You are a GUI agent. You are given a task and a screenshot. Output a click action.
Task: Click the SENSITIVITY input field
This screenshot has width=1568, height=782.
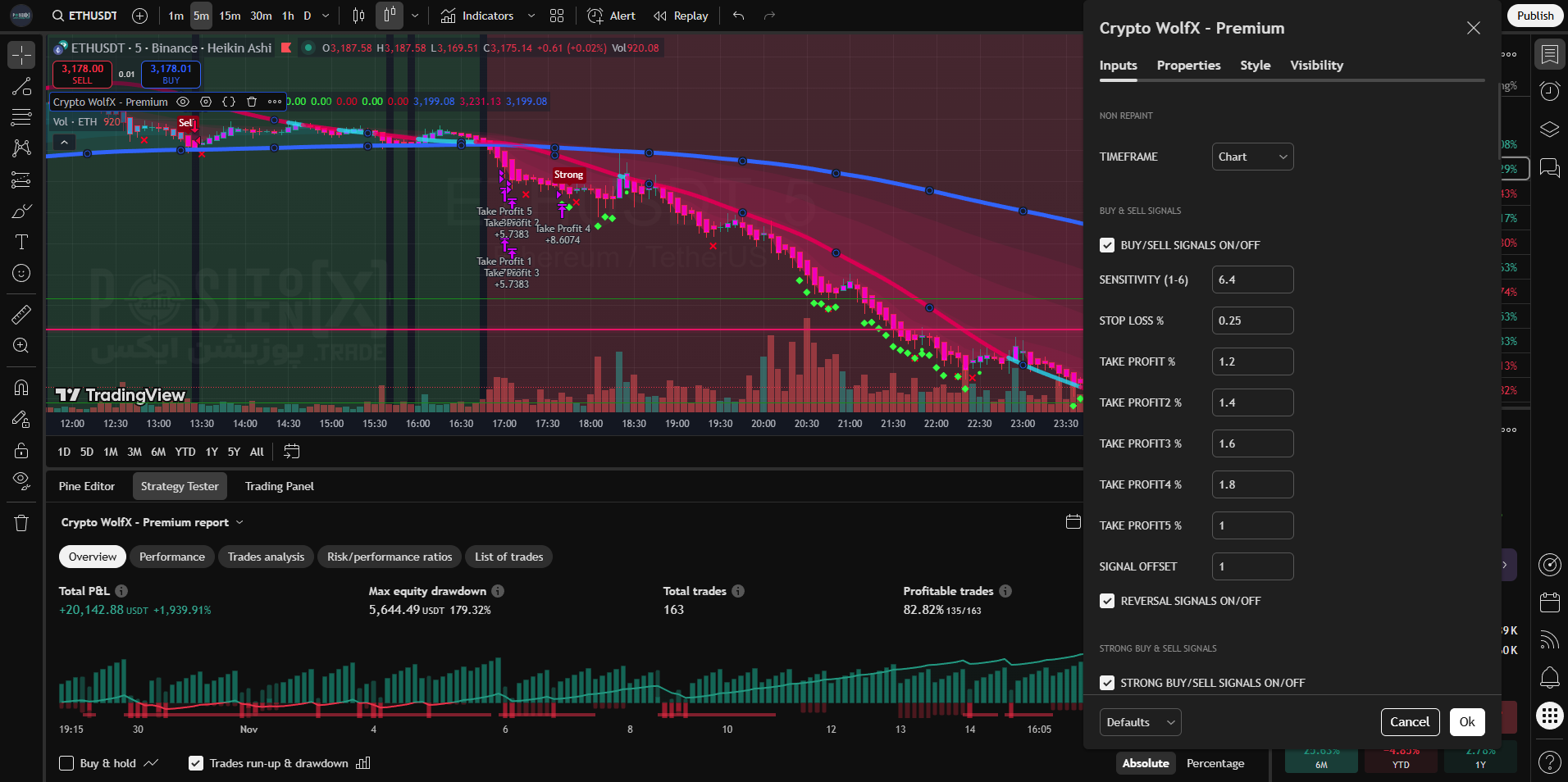pyautogui.click(x=1252, y=280)
